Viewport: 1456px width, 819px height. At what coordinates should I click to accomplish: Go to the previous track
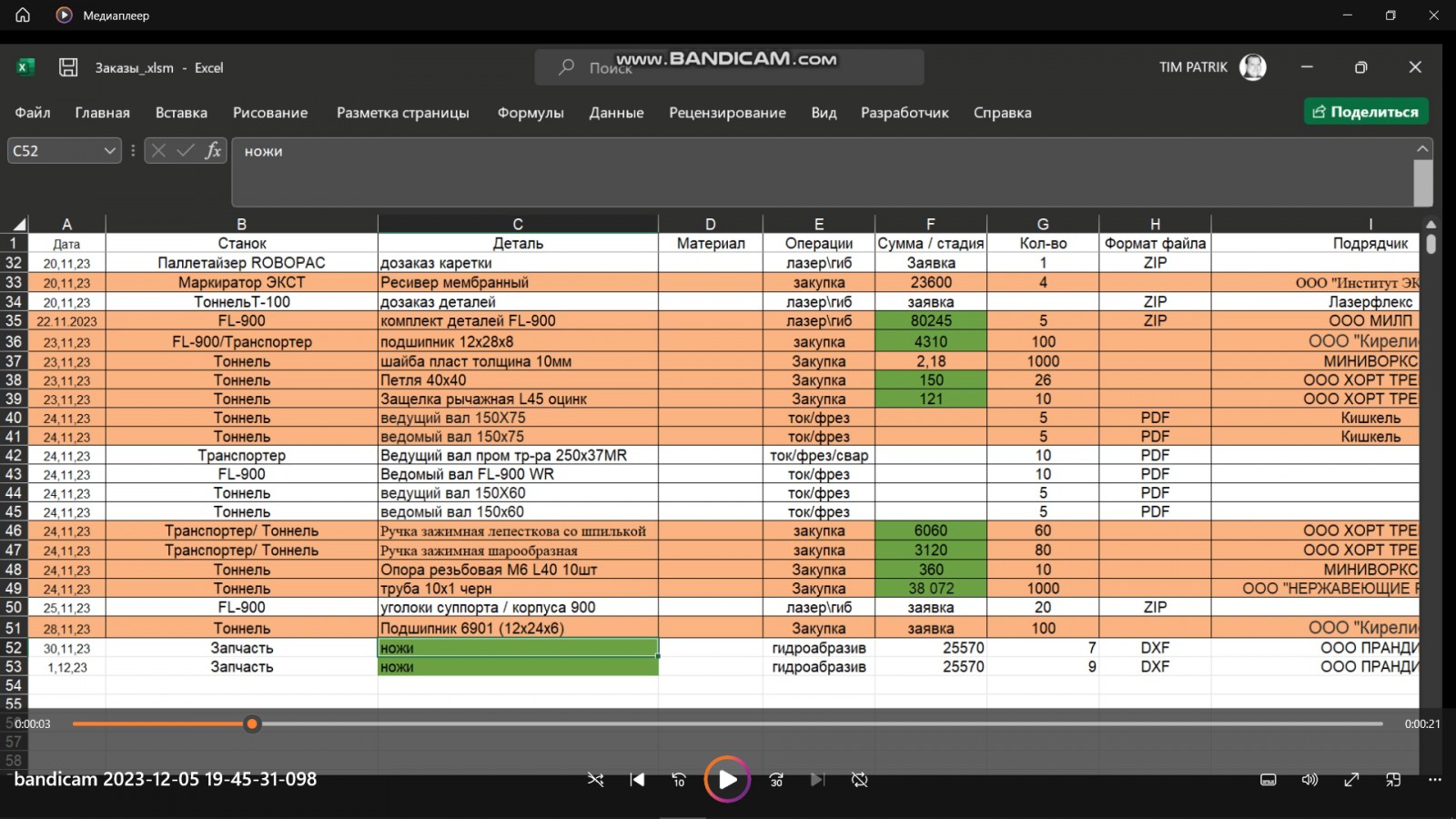pyautogui.click(x=638, y=780)
